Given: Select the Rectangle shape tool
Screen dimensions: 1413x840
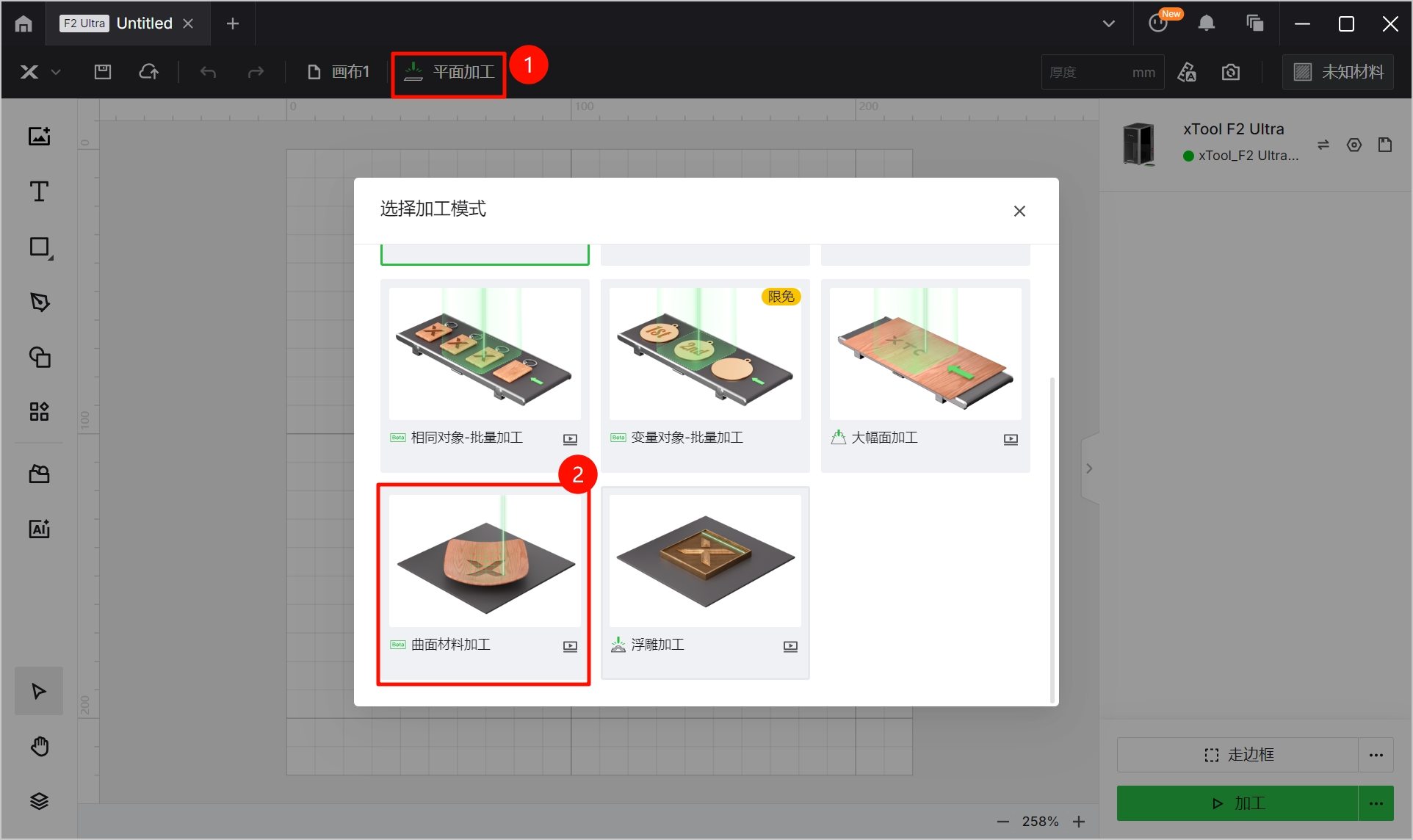Looking at the screenshot, I should pyautogui.click(x=40, y=247).
